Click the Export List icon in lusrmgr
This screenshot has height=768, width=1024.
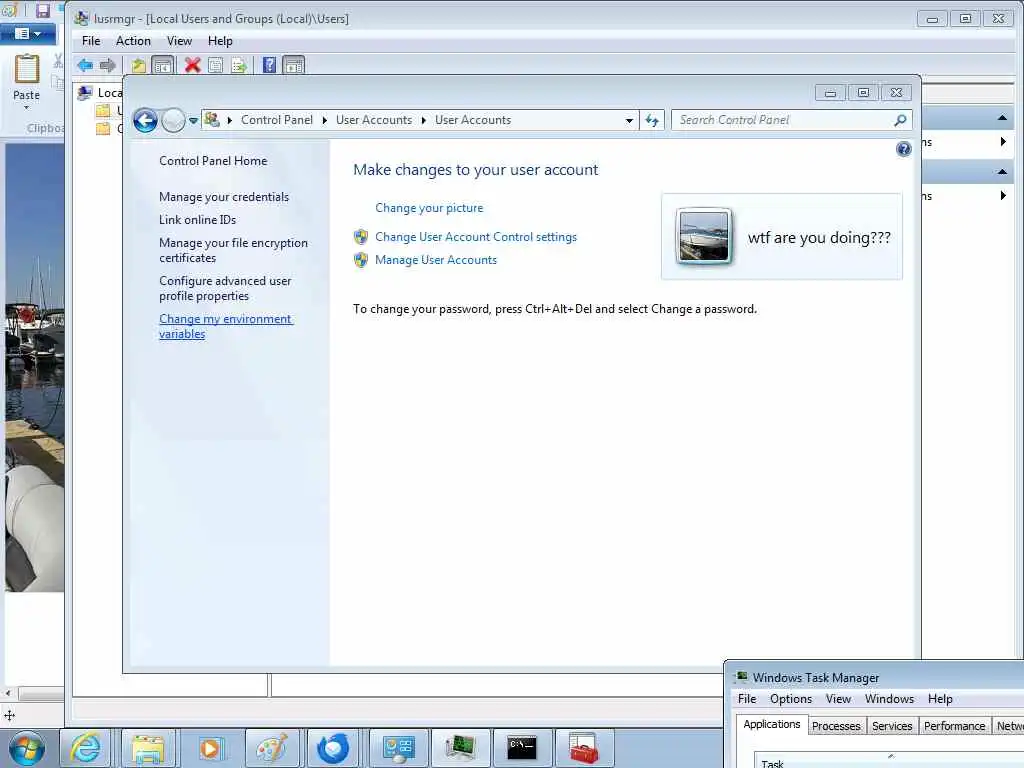[x=239, y=65]
